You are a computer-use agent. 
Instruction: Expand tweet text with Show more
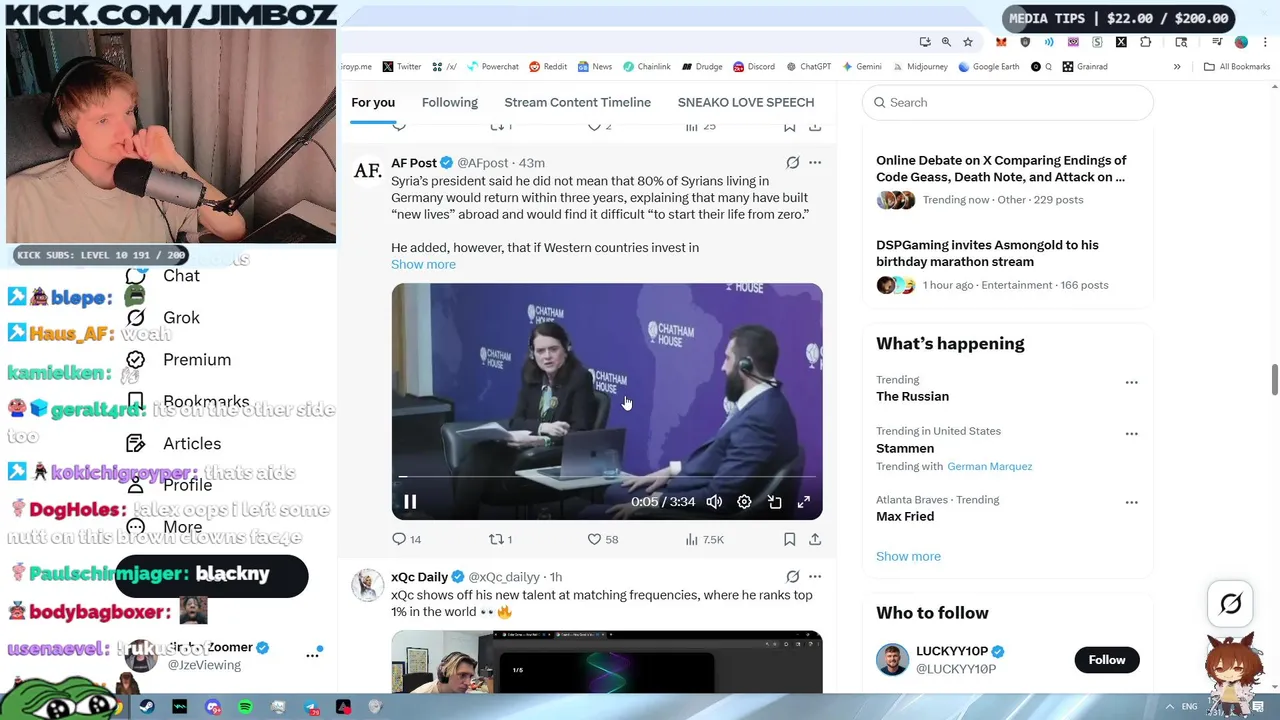pos(423,264)
